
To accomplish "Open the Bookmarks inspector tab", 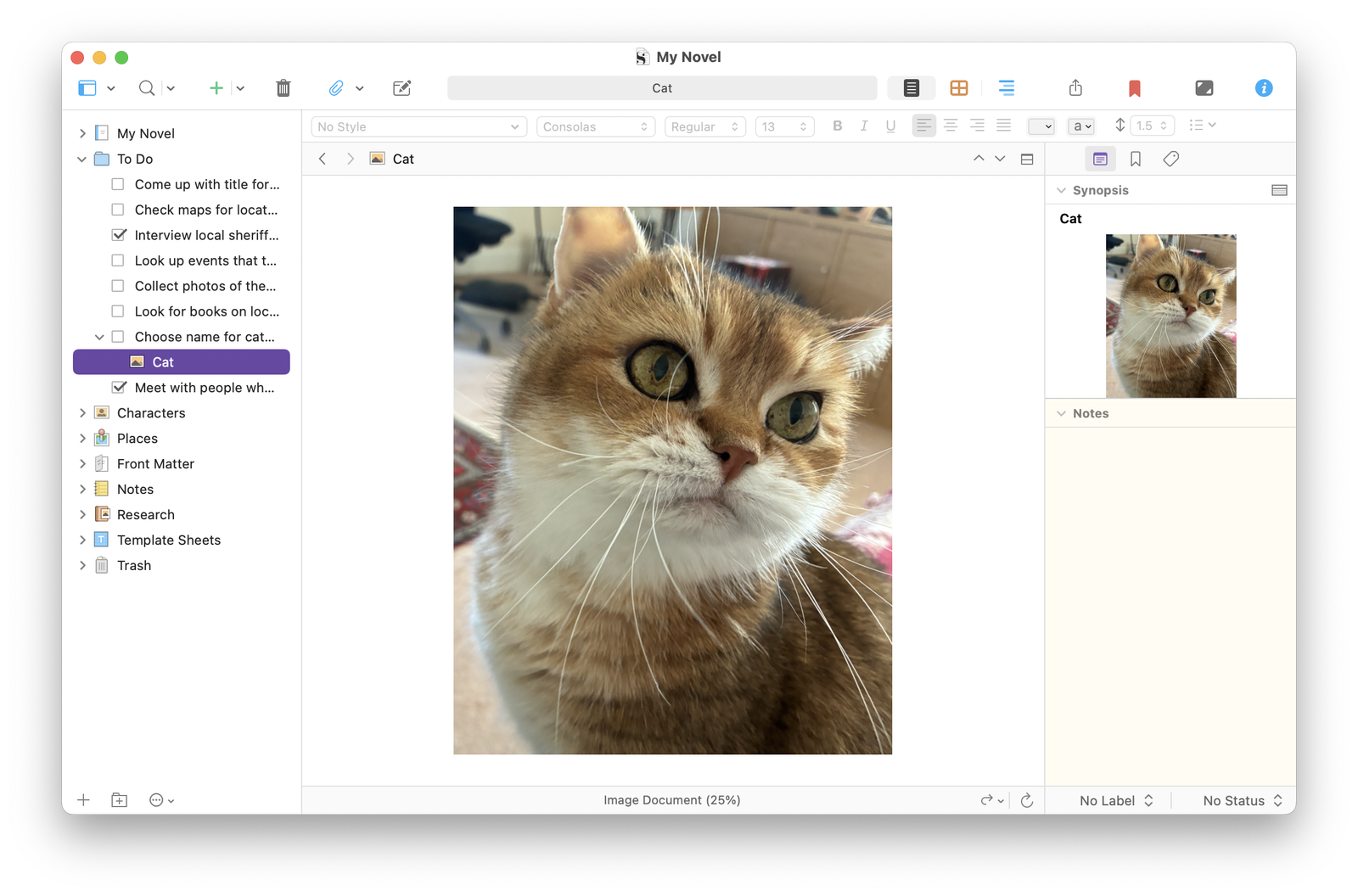I will coord(1136,160).
